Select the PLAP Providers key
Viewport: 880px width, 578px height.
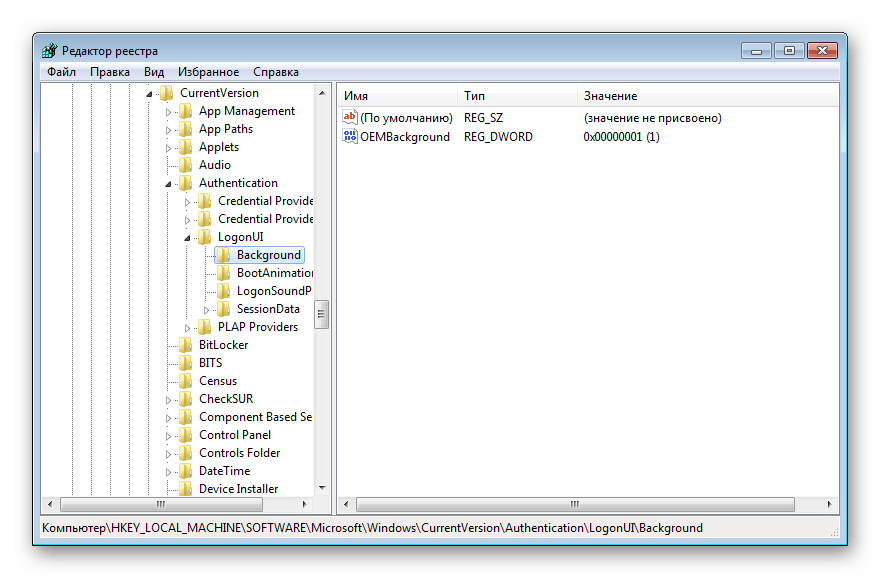257,327
